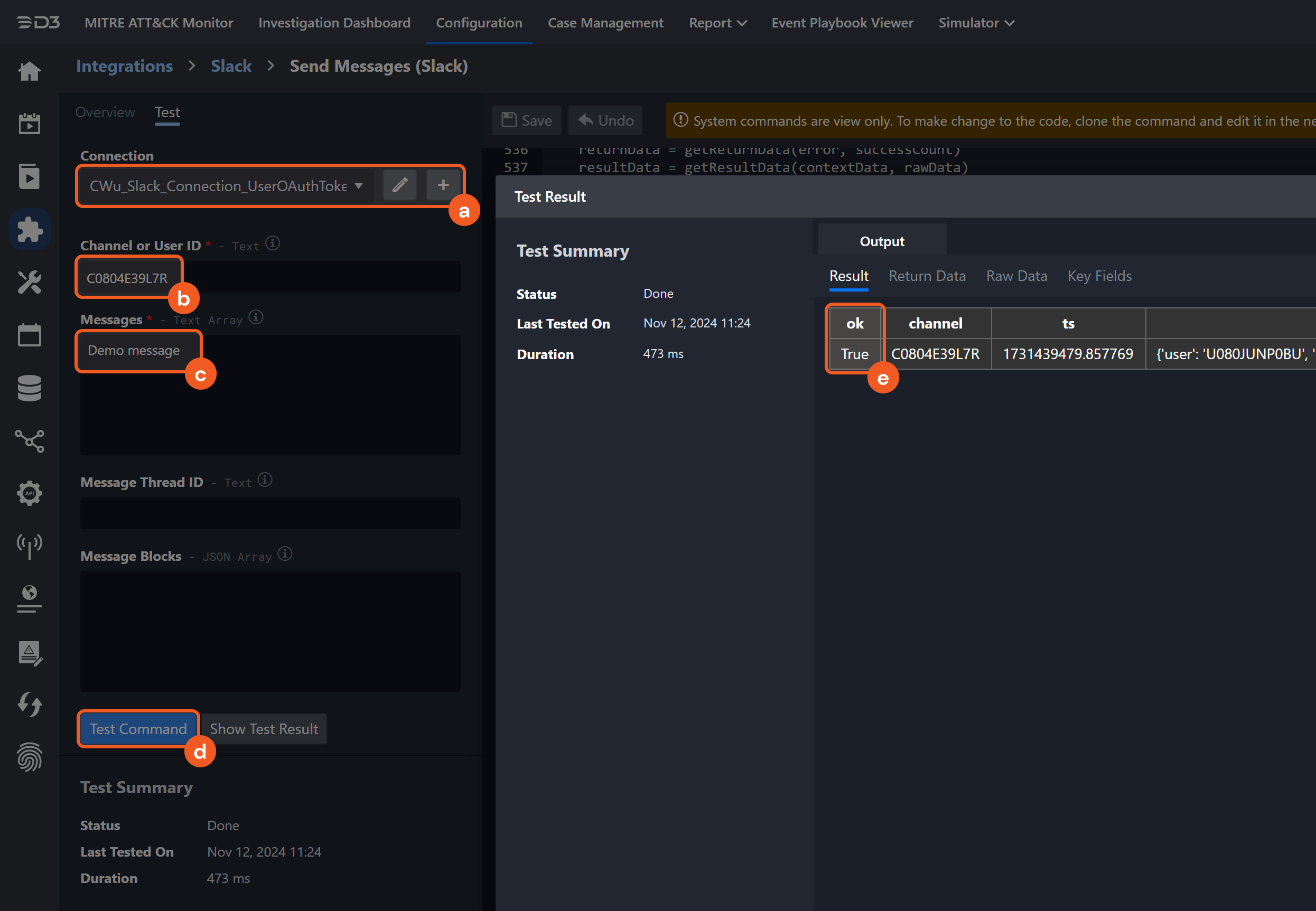Expand the Report menu dropdown
Image resolution: width=1316 pixels, height=911 pixels.
[717, 23]
